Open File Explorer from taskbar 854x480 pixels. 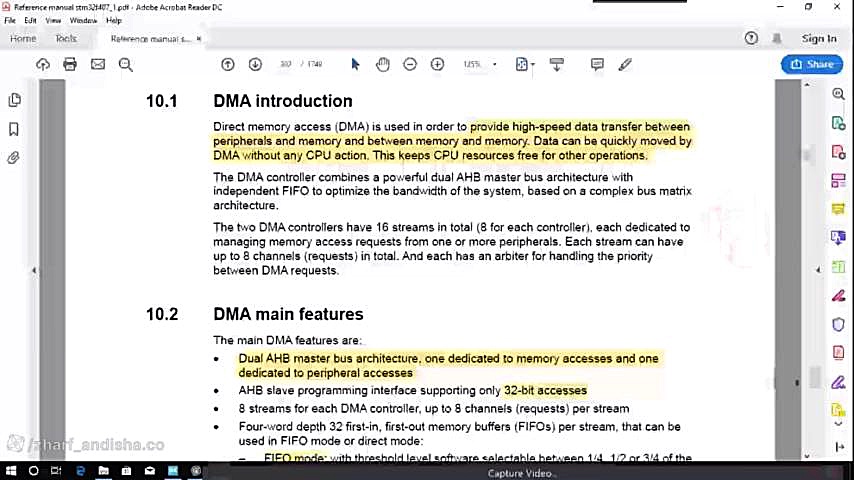(x=103, y=471)
